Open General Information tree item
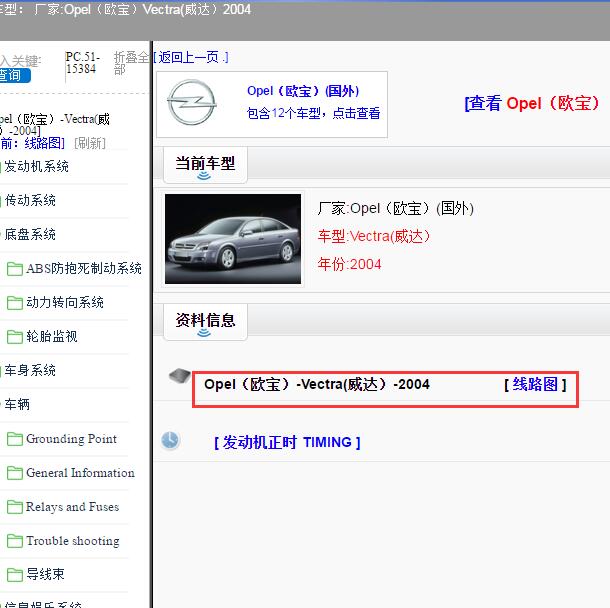The width and height of the screenshot is (610, 608). [x=80, y=473]
